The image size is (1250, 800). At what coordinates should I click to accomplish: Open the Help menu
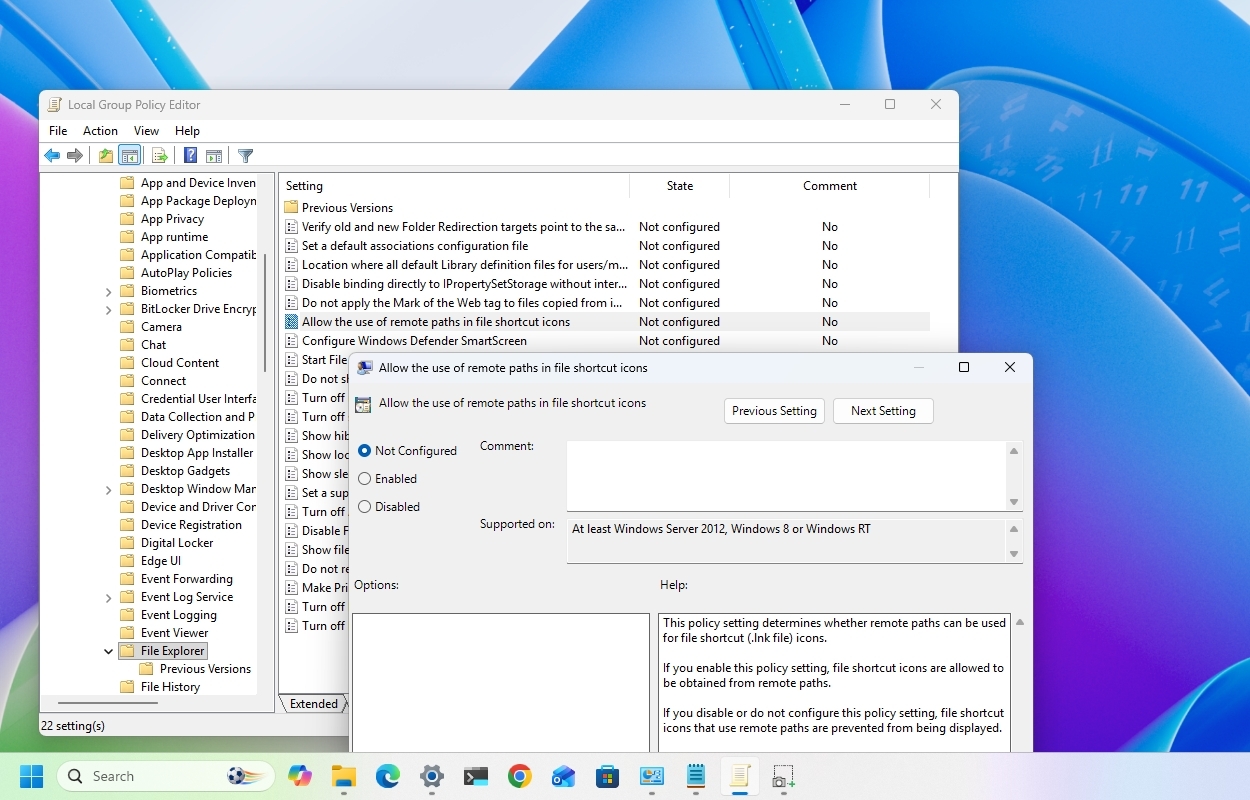(x=187, y=131)
